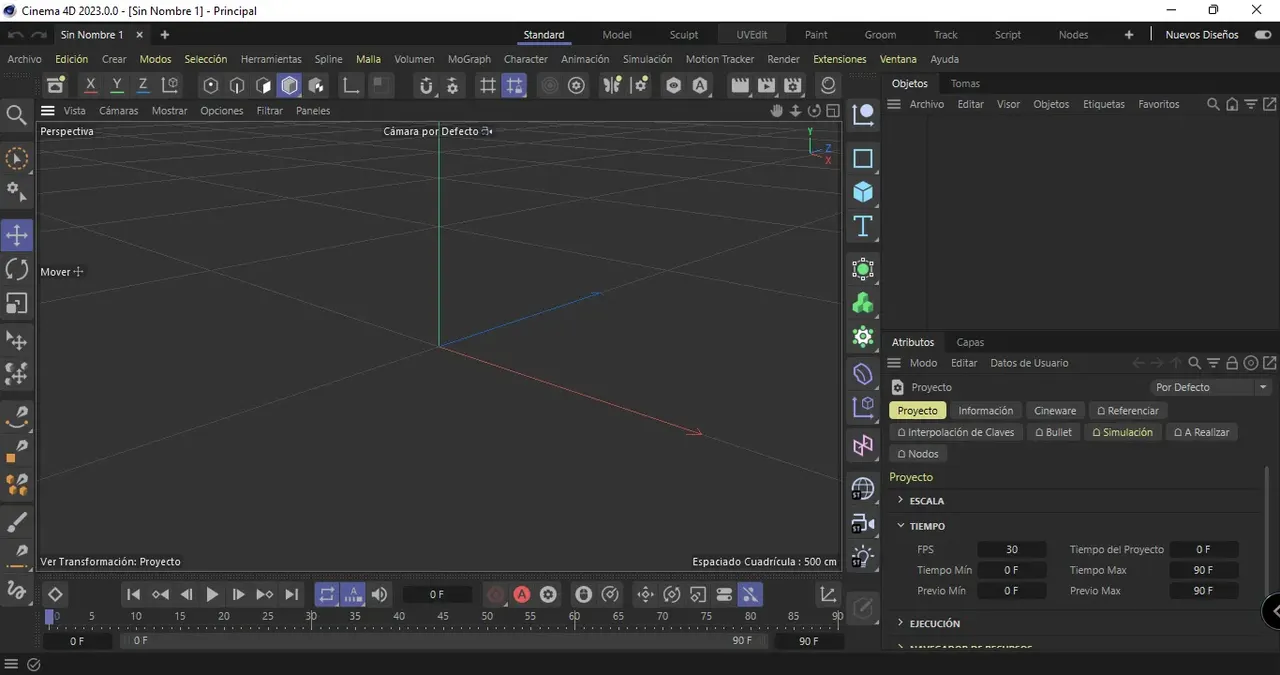Click the current frame field showing 0 F
Screen dimensions: 1280x675
pyautogui.click(x=437, y=595)
